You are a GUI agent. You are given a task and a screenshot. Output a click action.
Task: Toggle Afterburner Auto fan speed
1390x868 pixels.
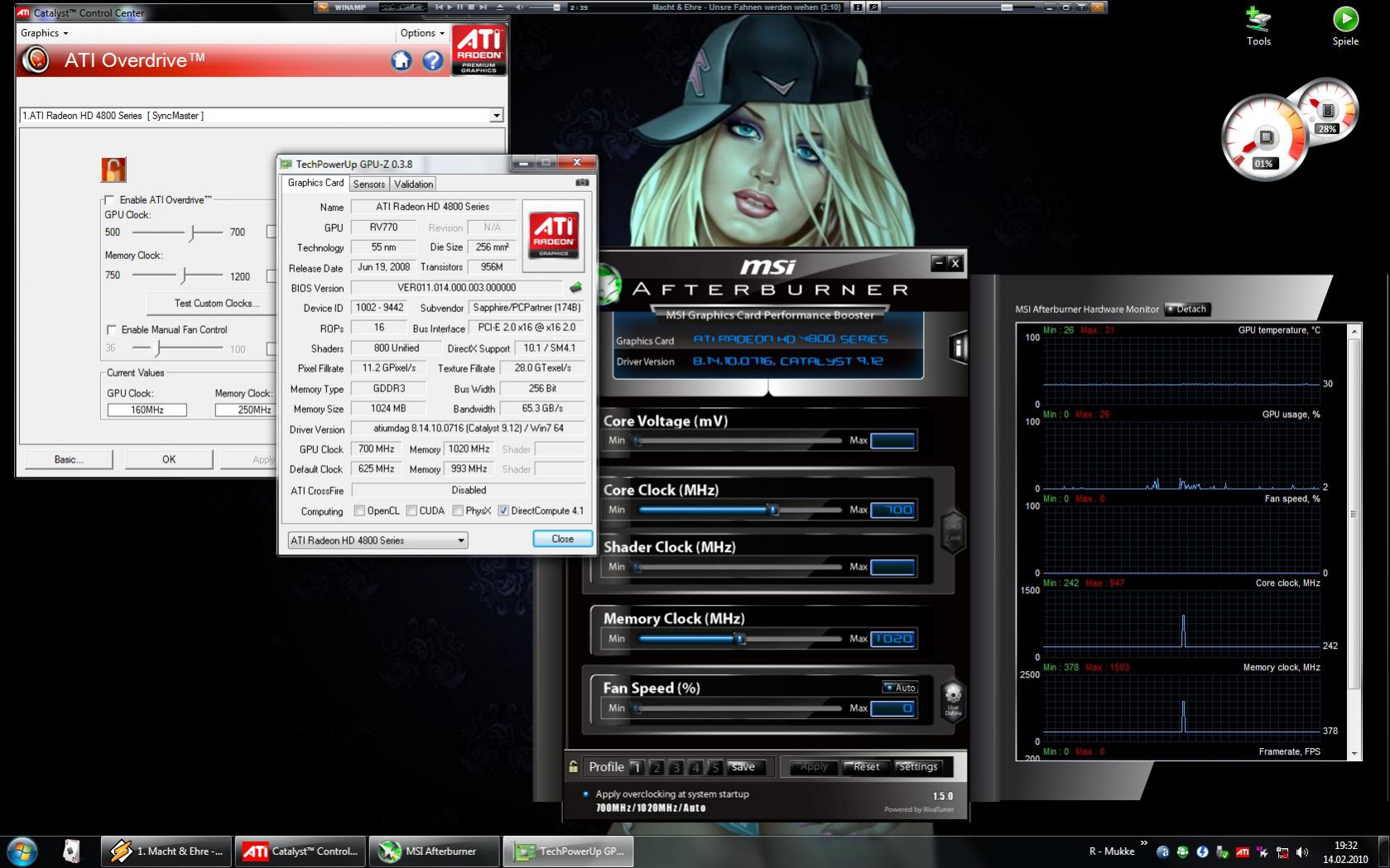coord(900,688)
